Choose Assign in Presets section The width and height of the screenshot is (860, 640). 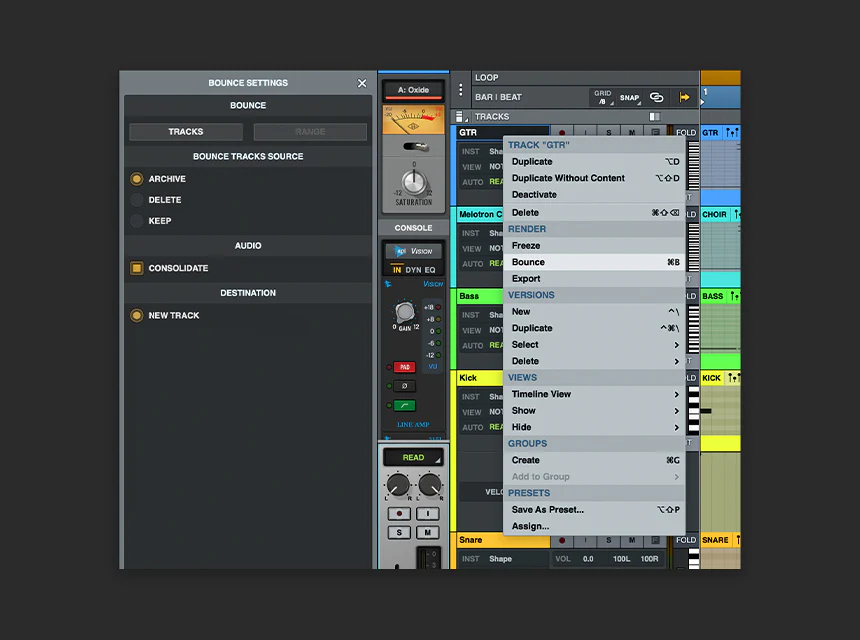coord(595,526)
